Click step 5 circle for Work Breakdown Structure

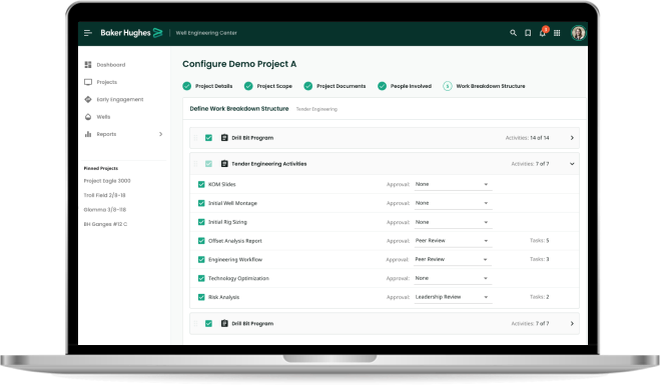click(x=447, y=86)
